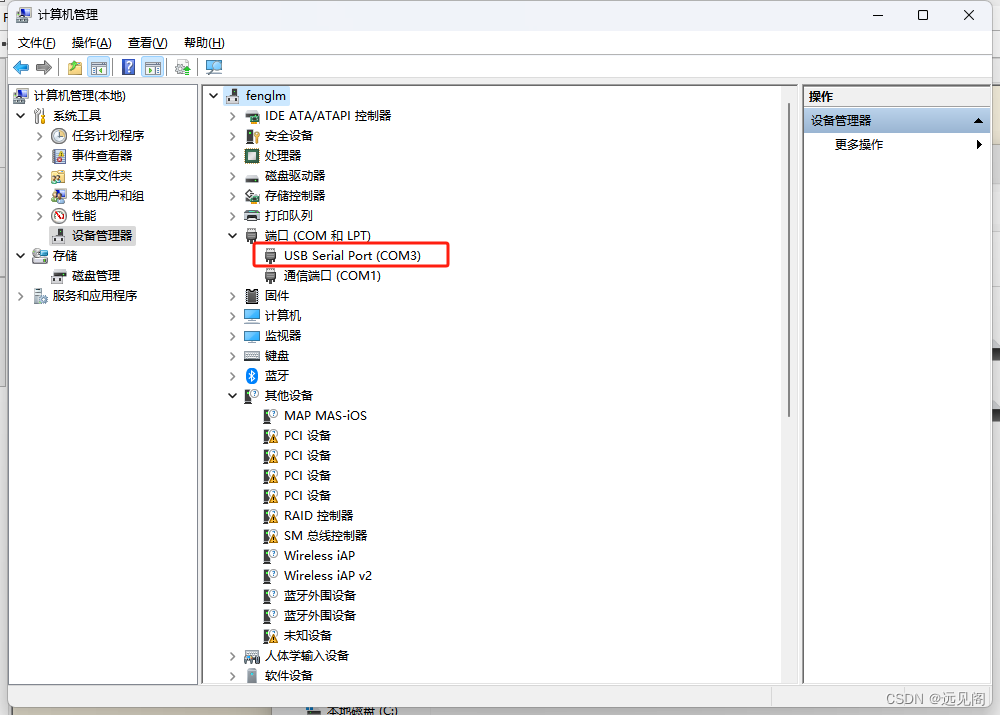Expand the 事件查看器 node

(x=40, y=156)
